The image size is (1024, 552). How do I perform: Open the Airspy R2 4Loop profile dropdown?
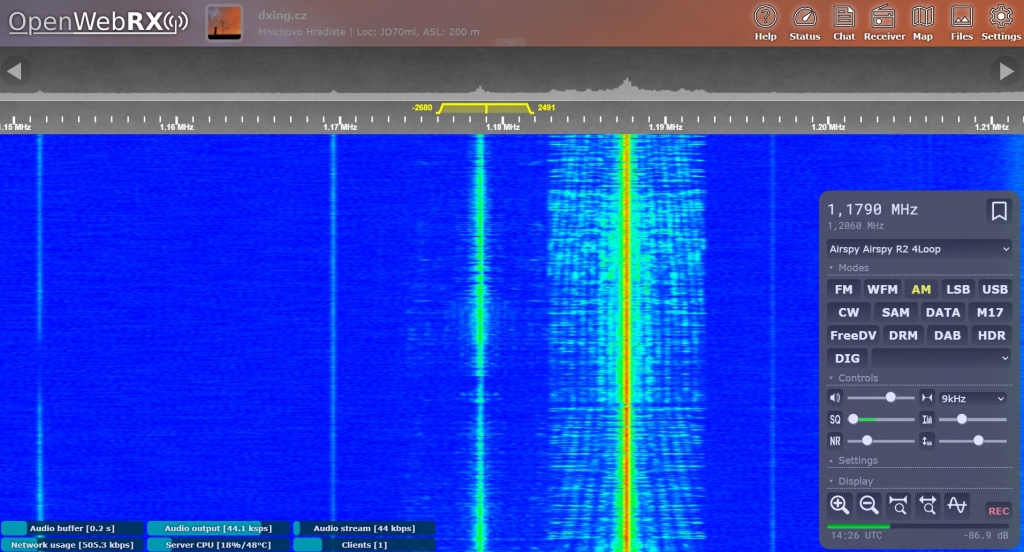coord(919,248)
